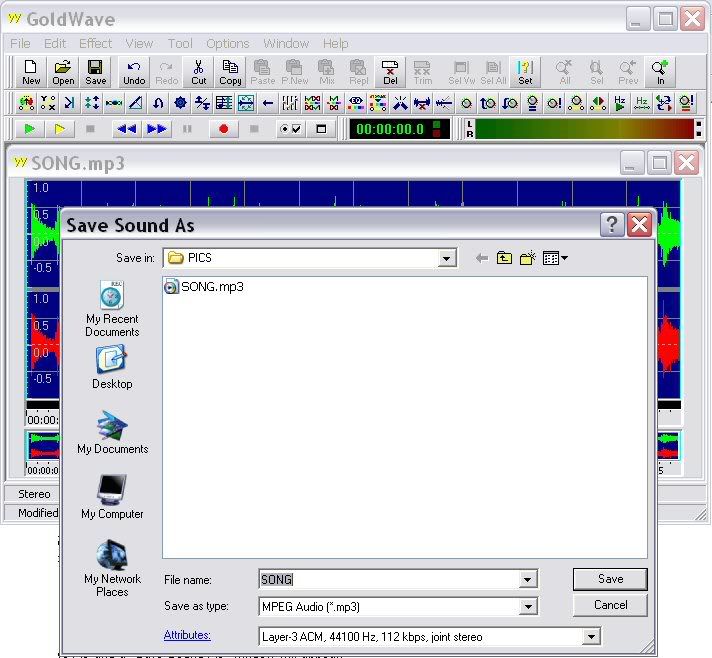The height and width of the screenshot is (658, 712).
Task: Click the Paste toolbar icon
Action: coord(262,72)
